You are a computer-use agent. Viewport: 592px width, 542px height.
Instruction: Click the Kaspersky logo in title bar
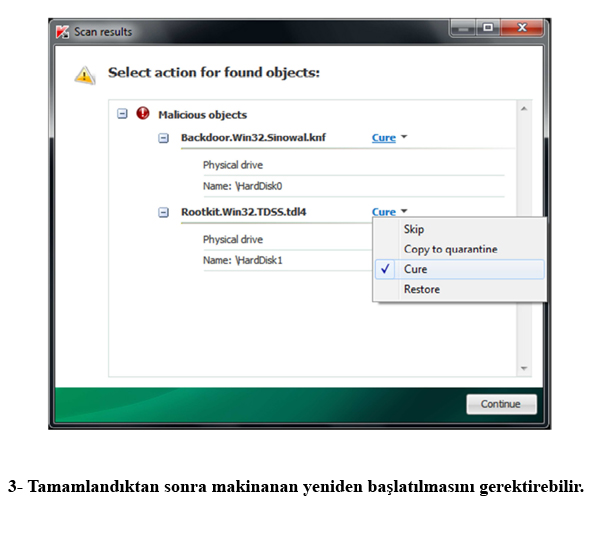62,32
